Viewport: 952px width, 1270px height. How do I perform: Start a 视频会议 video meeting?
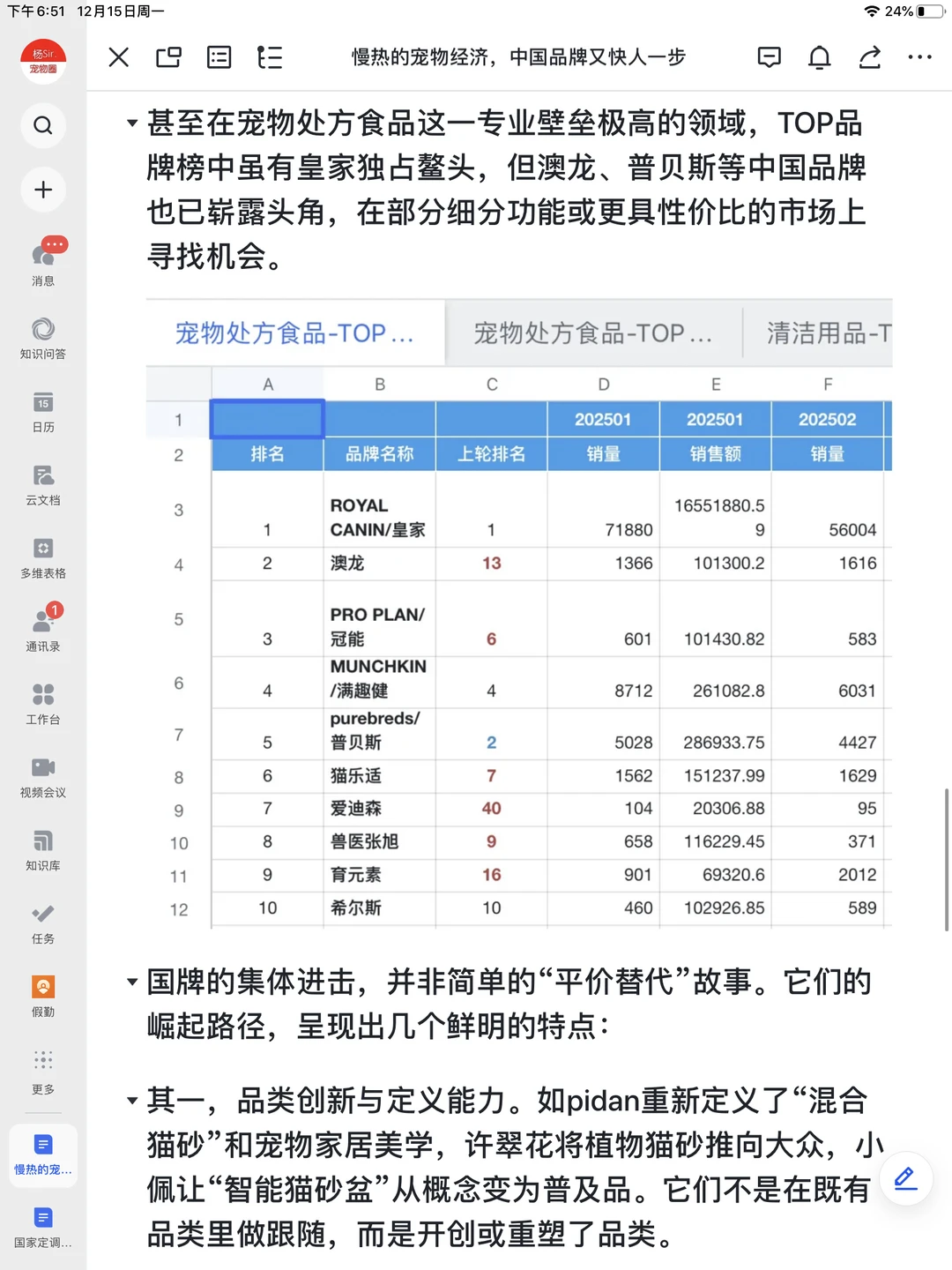(x=42, y=774)
